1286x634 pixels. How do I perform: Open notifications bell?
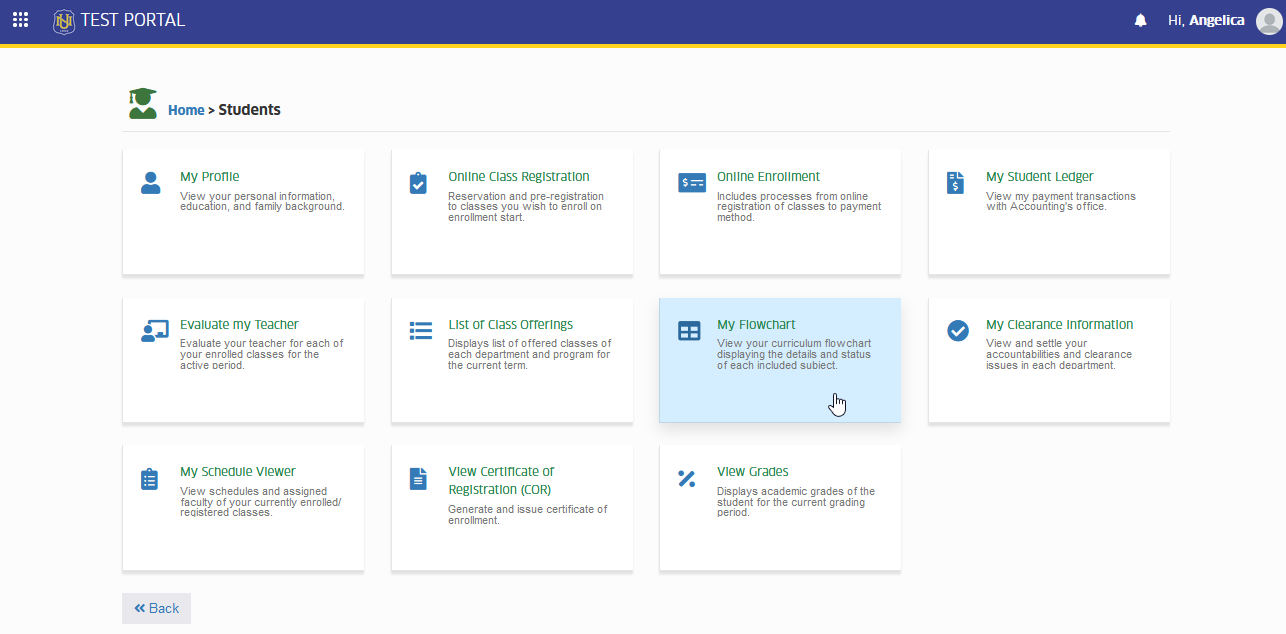click(x=1140, y=21)
